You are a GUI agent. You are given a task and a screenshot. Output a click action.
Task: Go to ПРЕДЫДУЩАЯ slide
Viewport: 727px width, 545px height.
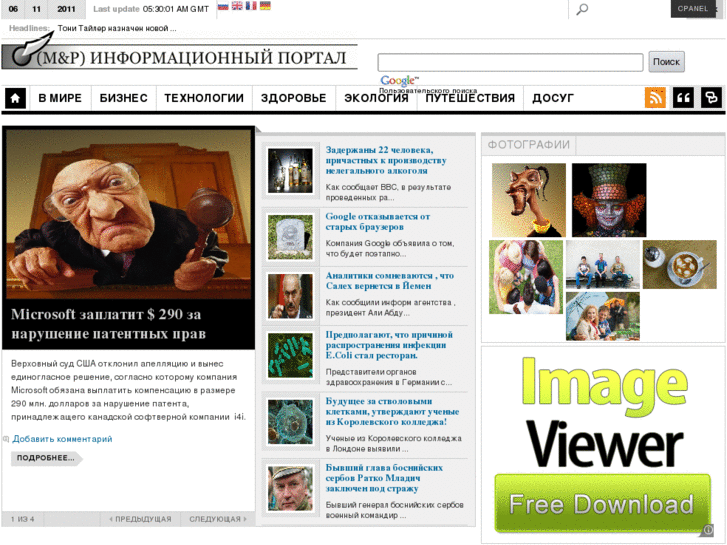(x=140, y=519)
